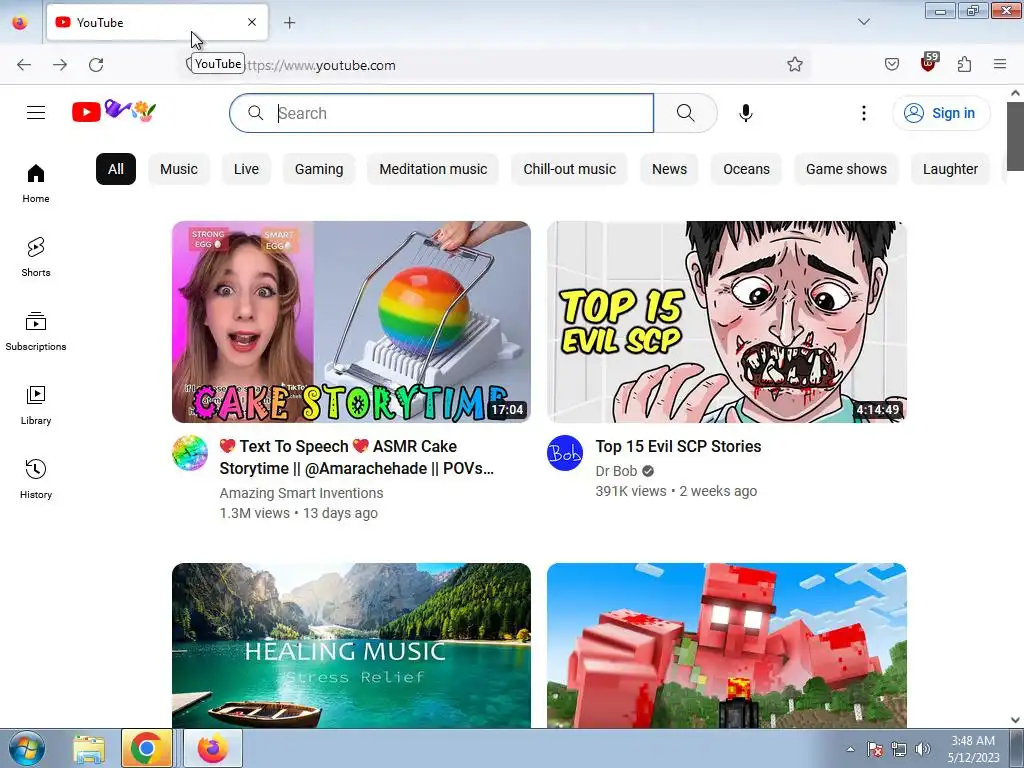
Task: Select the Chill-out music chip
Action: point(569,169)
